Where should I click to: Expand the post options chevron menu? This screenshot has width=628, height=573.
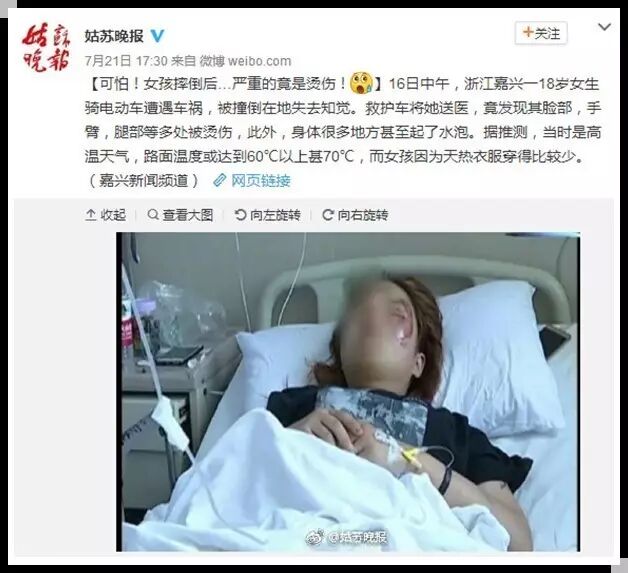click(x=604, y=27)
